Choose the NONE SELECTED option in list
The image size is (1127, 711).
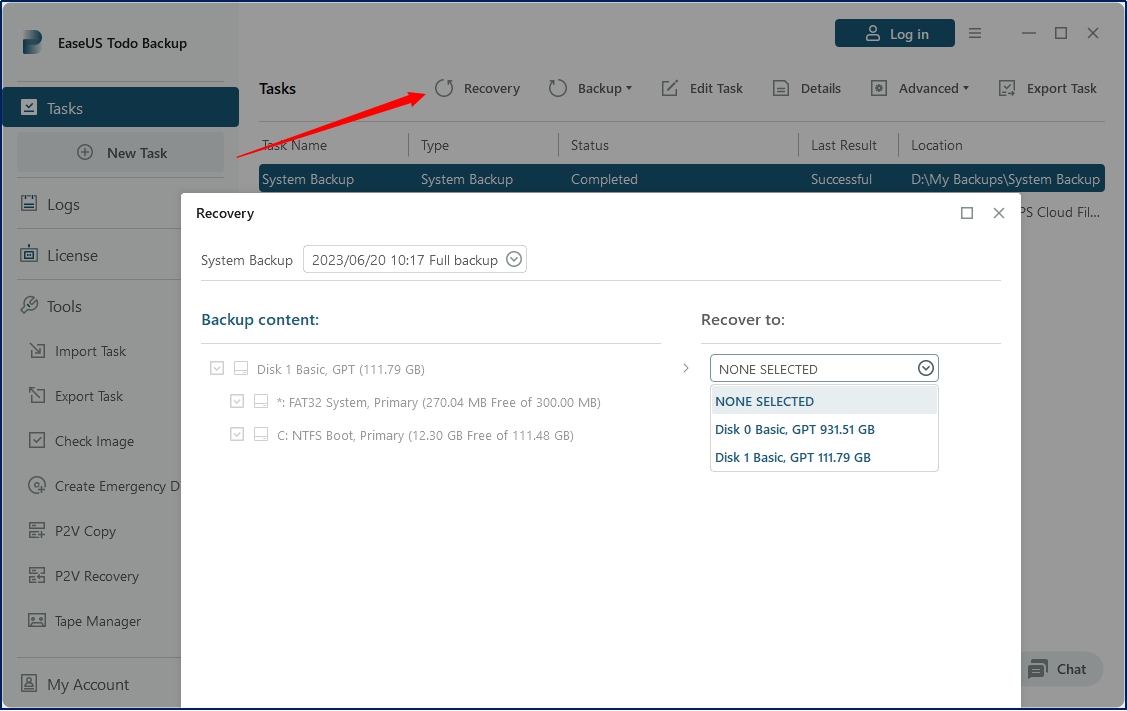click(x=824, y=401)
